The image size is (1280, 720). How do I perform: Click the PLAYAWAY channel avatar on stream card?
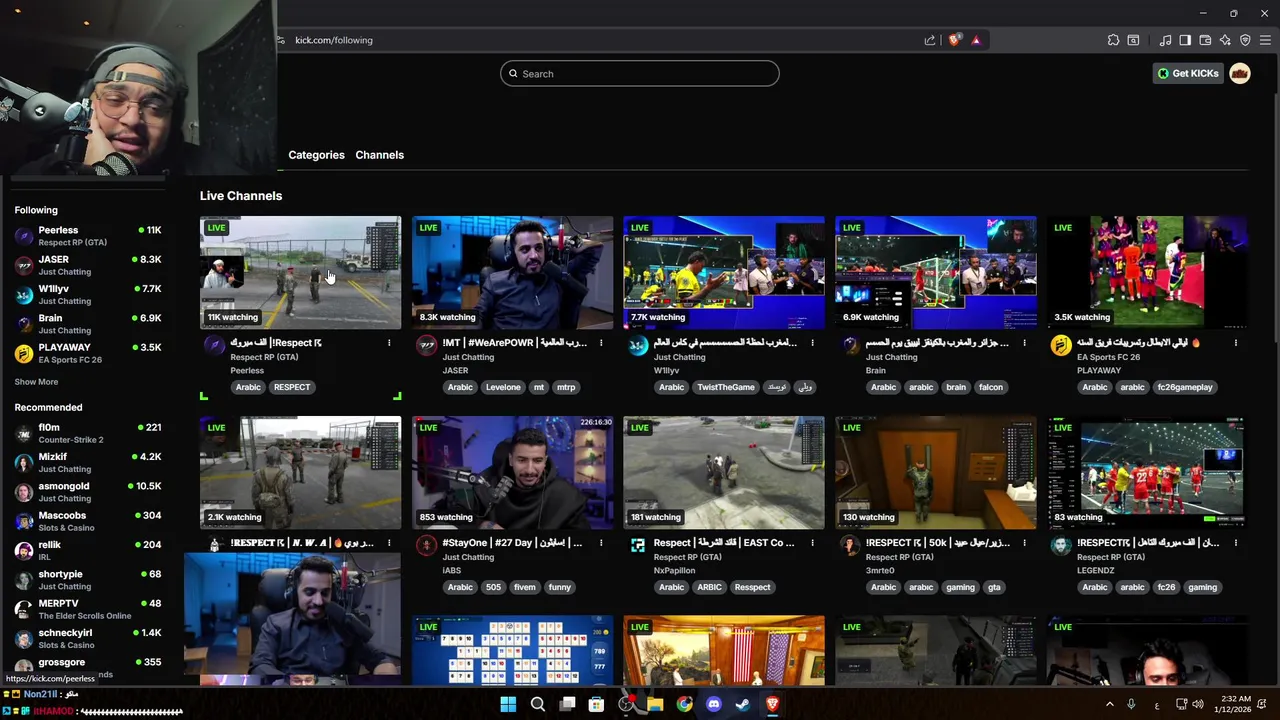coord(1061,345)
